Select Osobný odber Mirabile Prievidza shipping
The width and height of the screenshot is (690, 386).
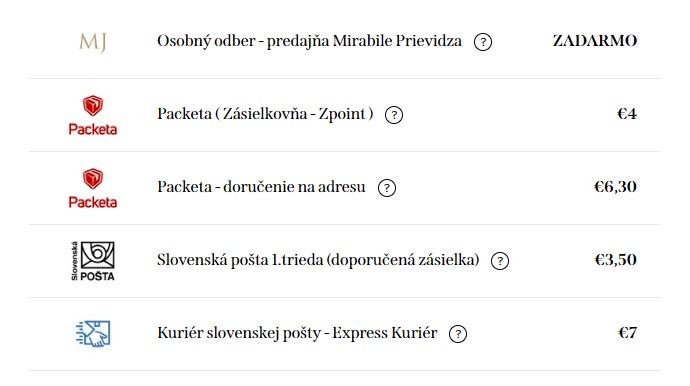click(x=345, y=42)
